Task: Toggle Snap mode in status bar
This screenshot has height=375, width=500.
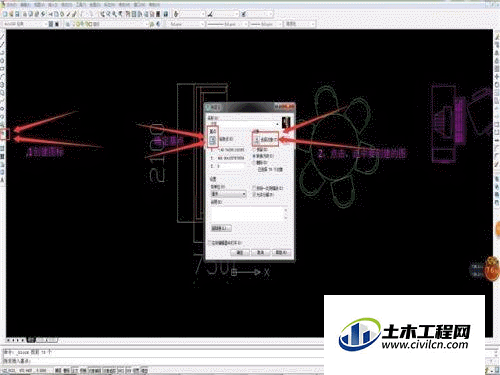Action: (x=58, y=370)
